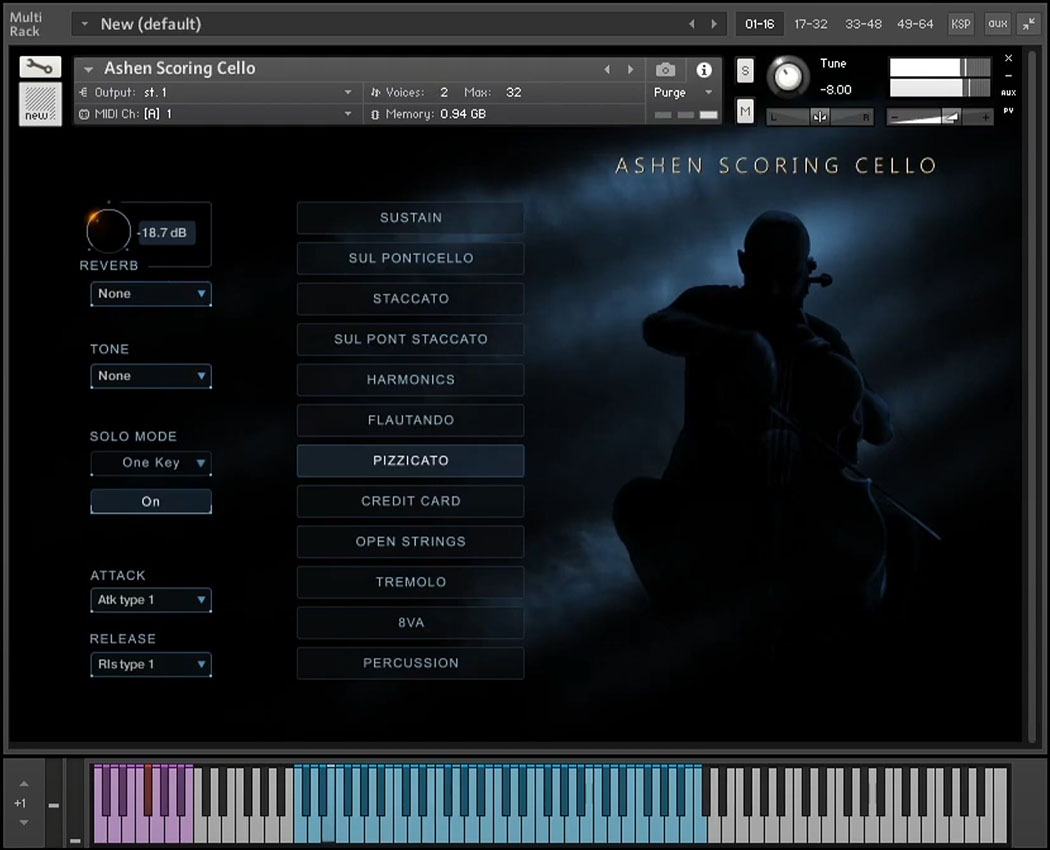
Task: Open instrument name dropdown arrow
Action: [x=88, y=69]
